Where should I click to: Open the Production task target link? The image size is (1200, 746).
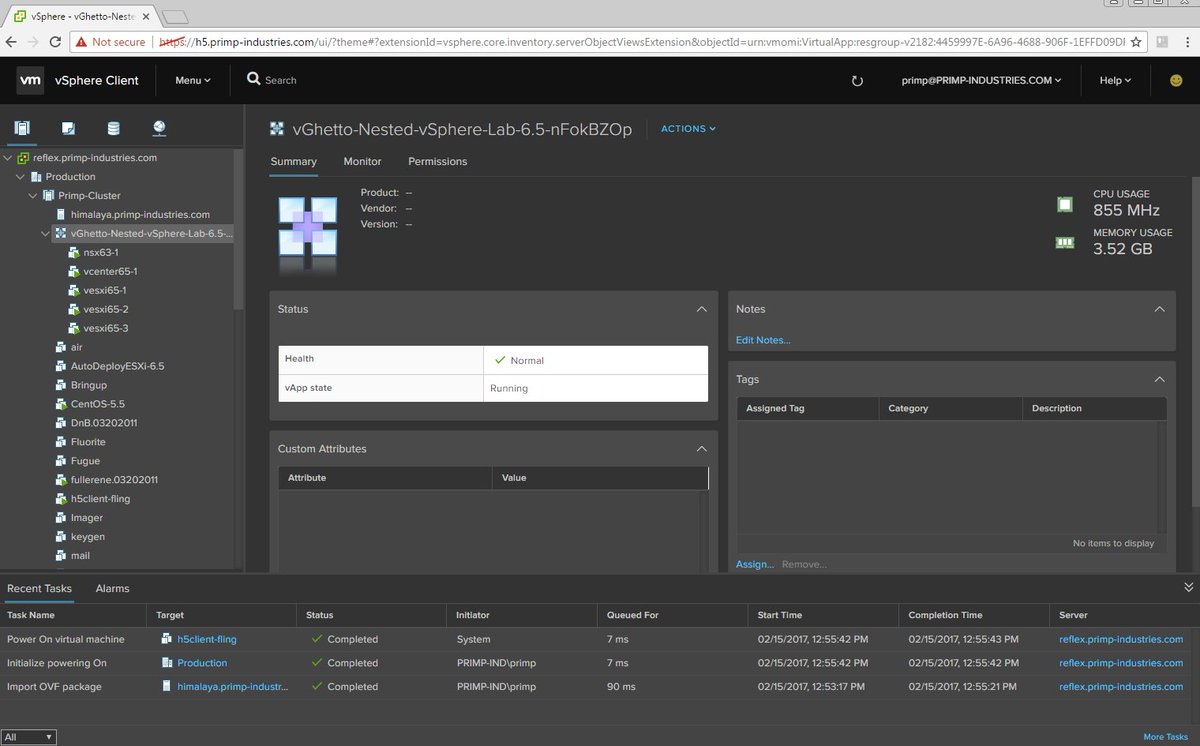[202, 663]
